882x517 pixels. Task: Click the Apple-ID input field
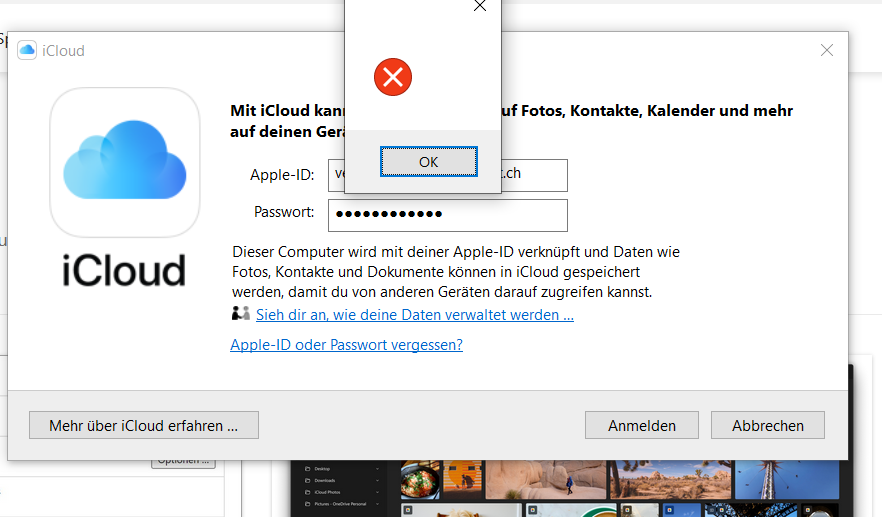(448, 175)
